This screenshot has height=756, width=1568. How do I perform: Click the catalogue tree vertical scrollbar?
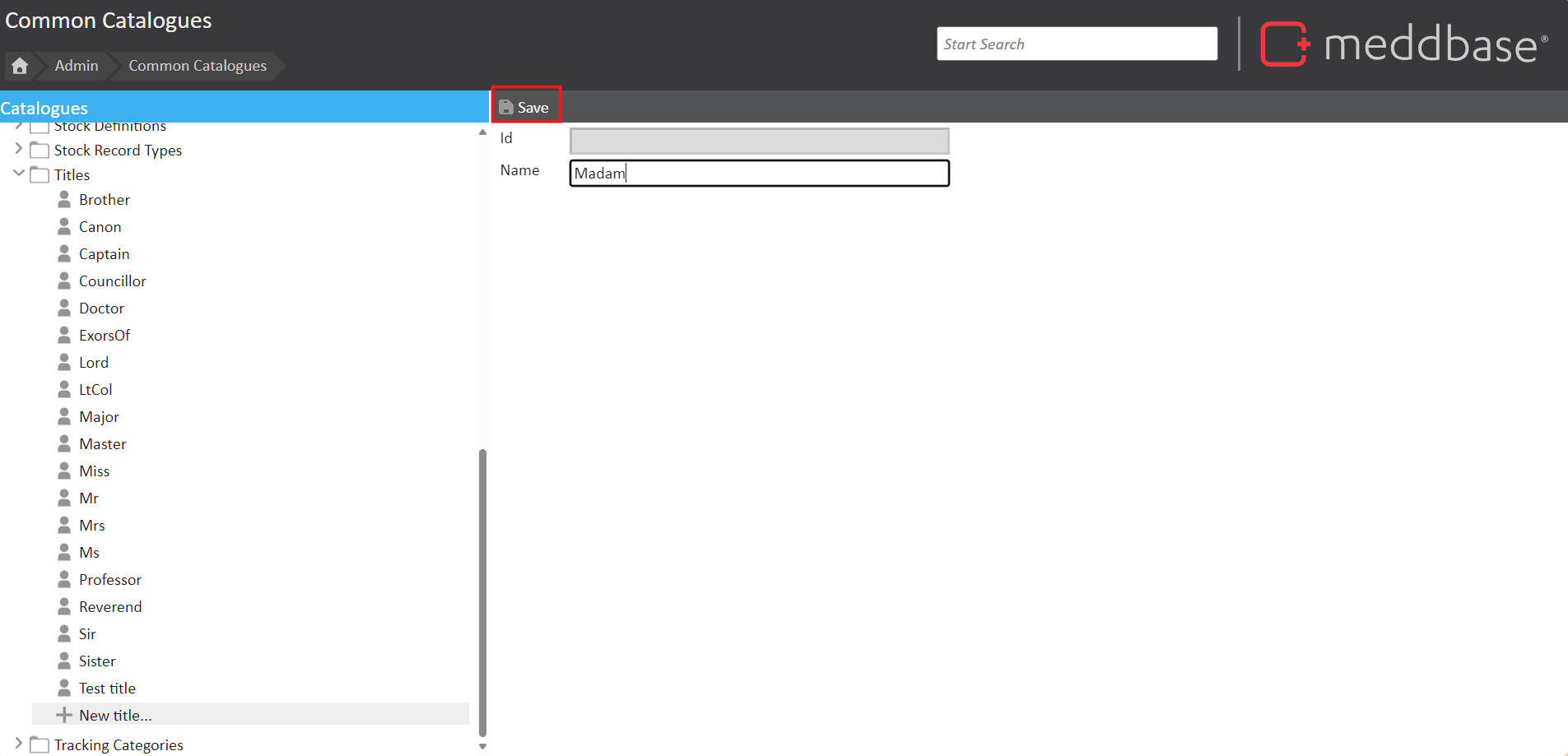tap(482, 592)
